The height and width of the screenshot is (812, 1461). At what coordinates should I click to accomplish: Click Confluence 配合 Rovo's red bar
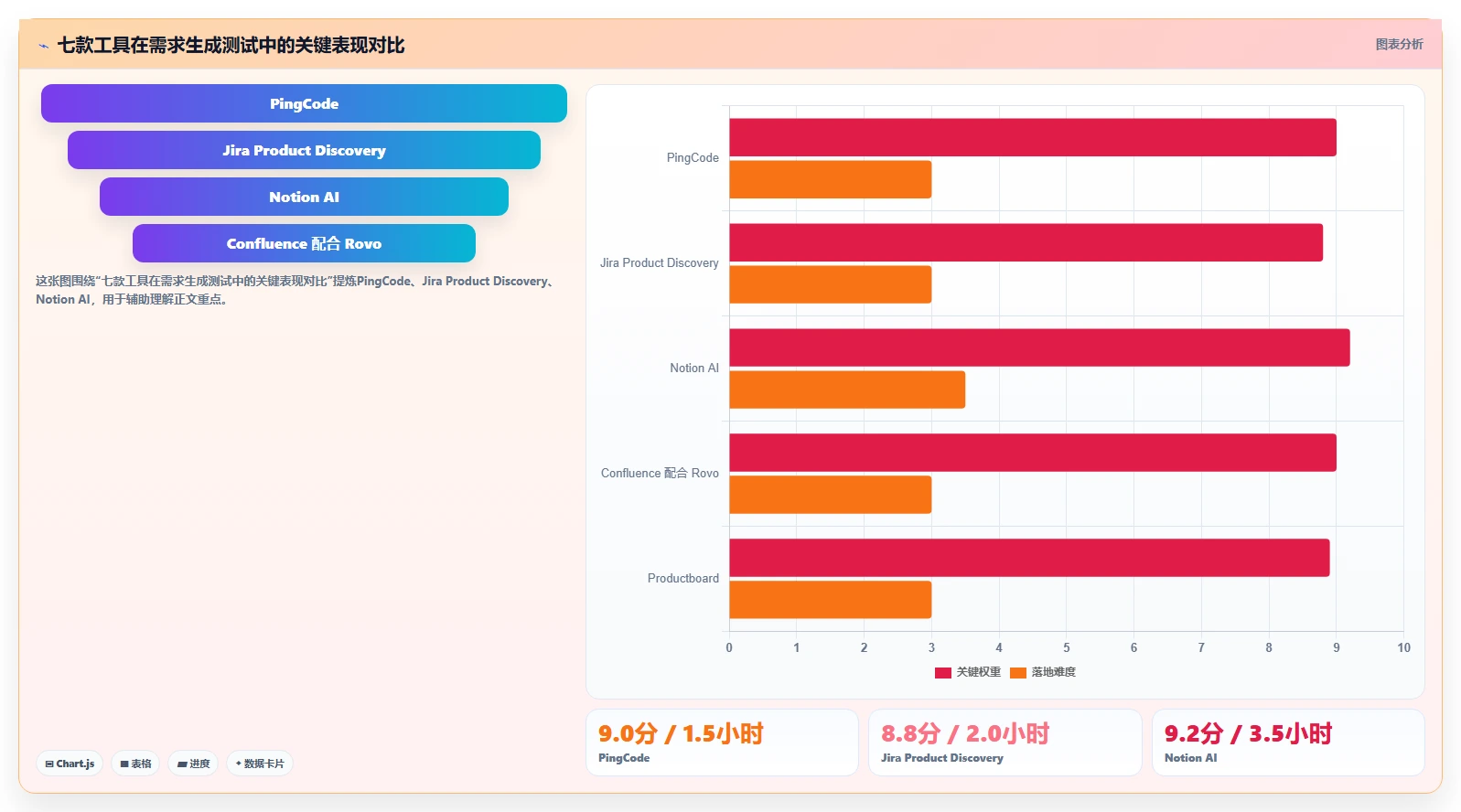tap(1033, 453)
